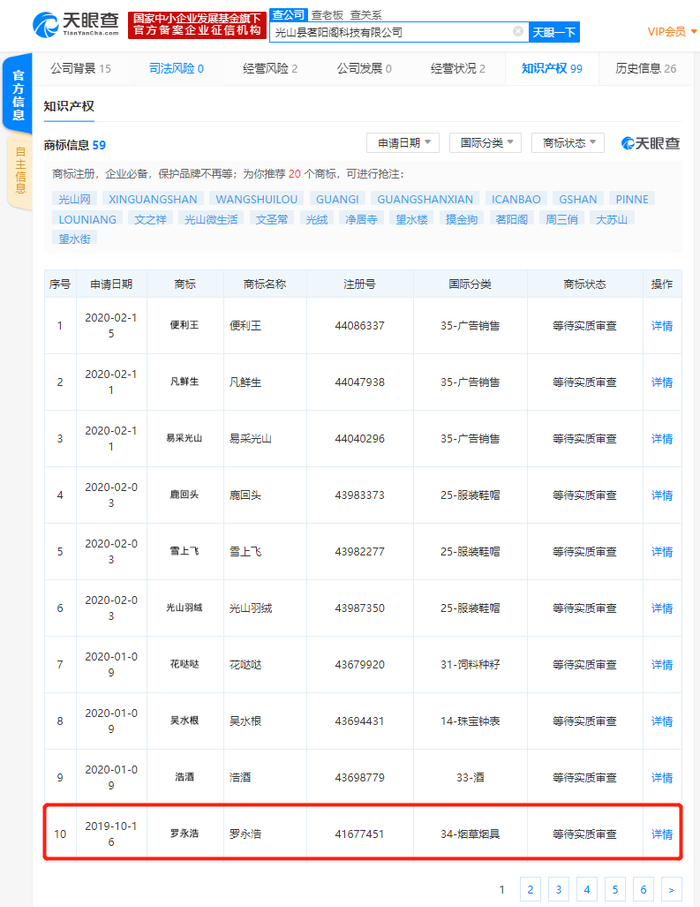Viewport: 700px width, 907px height.
Task: Click the TianYanCha watermark logo beside the filters
Action: pos(650,143)
